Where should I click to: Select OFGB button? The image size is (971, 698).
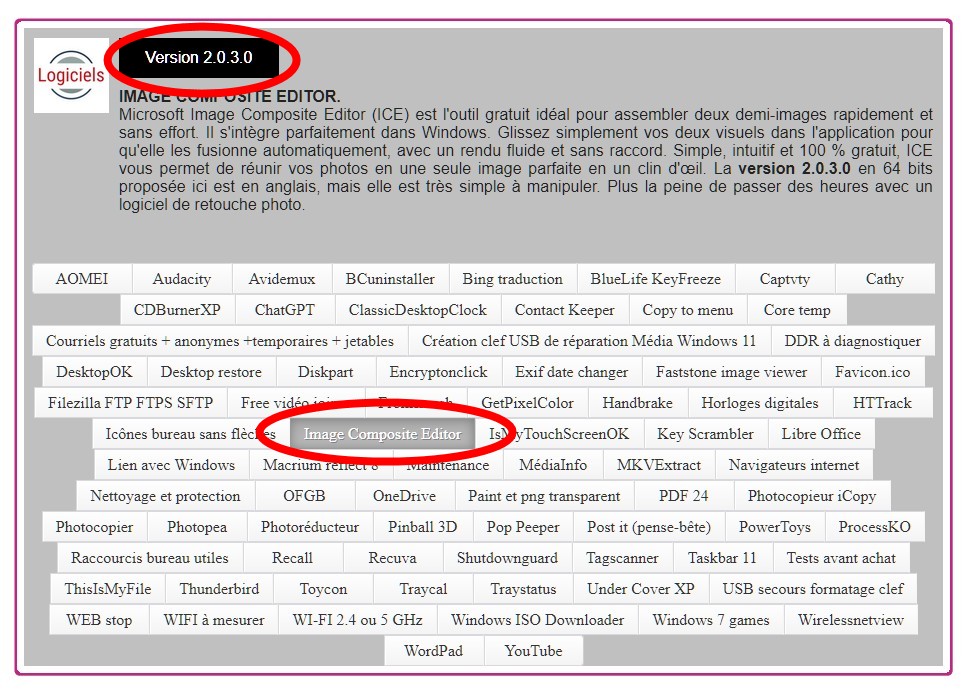(x=305, y=495)
